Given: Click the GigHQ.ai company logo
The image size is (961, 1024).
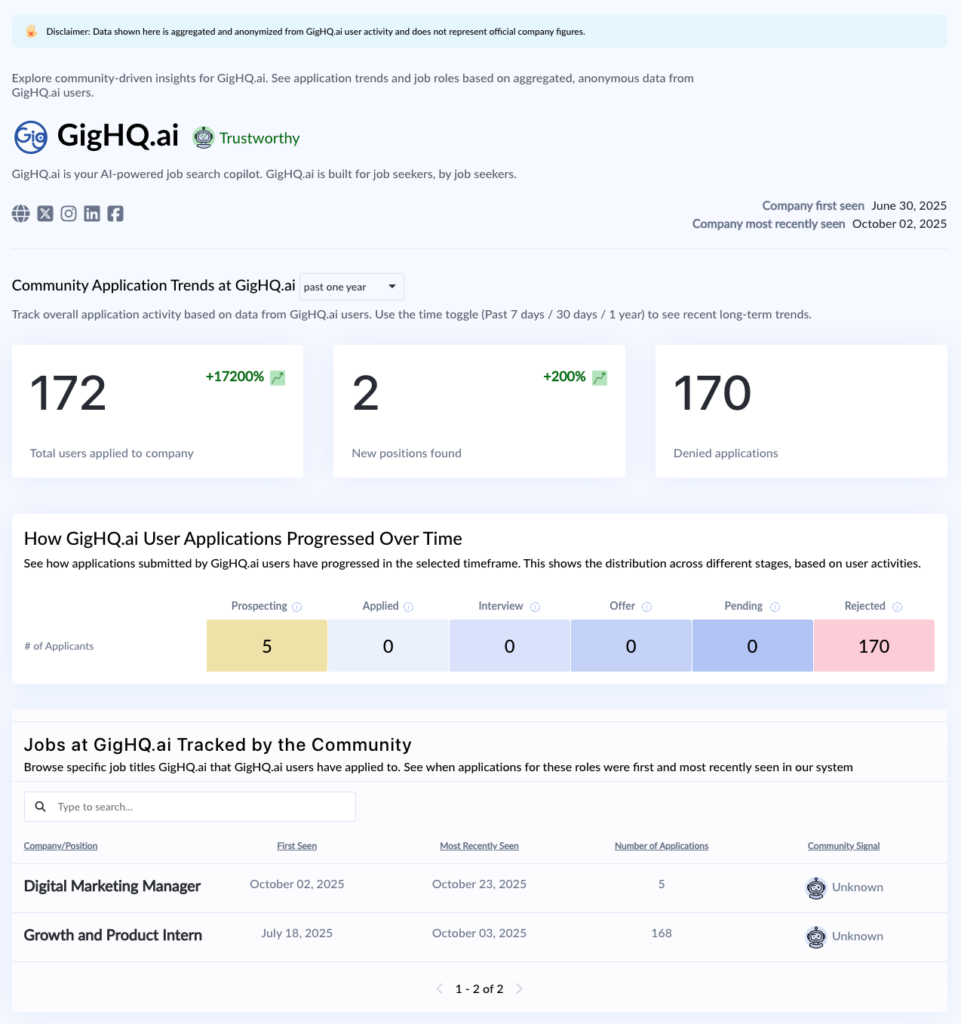Looking at the screenshot, I should pyautogui.click(x=28, y=137).
